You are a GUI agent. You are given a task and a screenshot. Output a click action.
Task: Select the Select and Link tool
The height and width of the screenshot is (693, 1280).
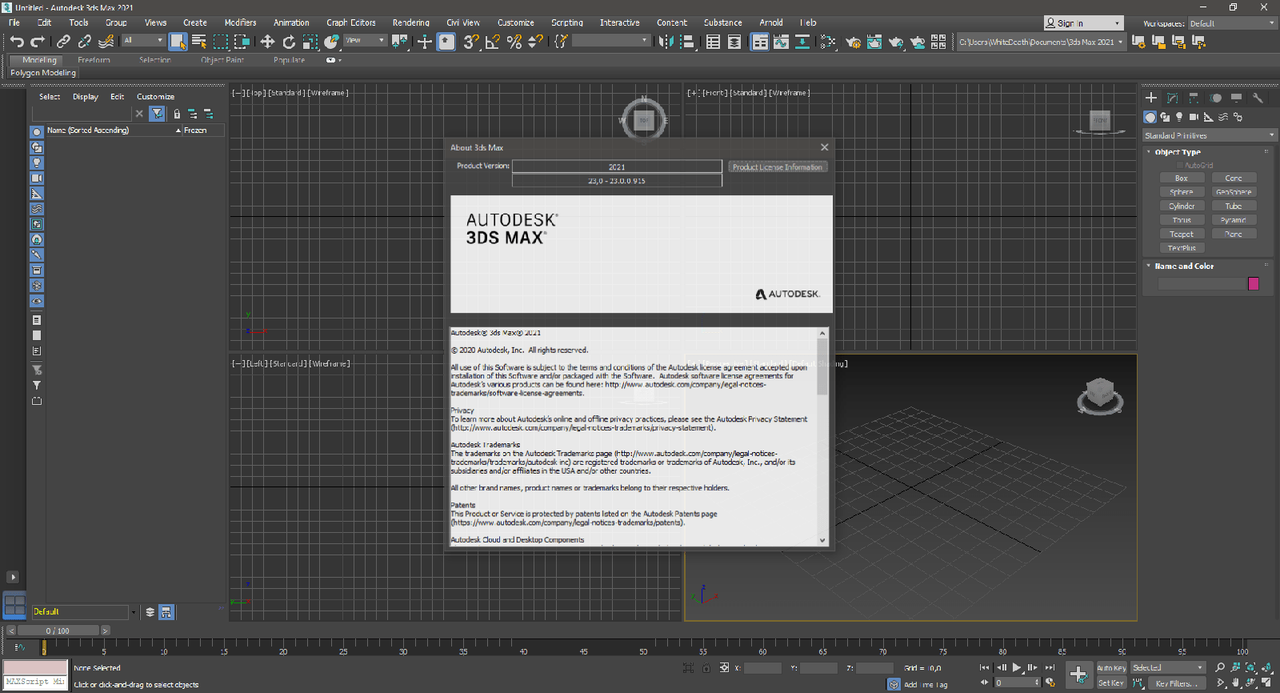coord(63,42)
